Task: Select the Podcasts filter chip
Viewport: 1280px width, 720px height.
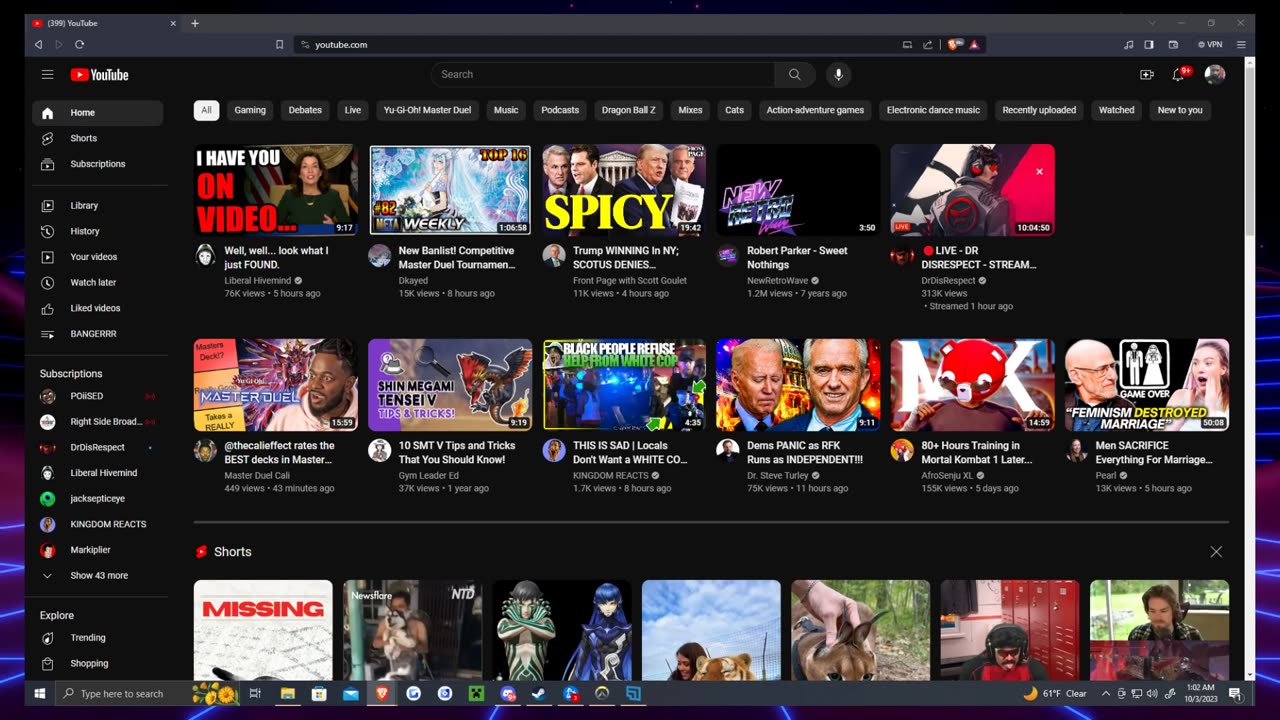Action: [x=560, y=110]
